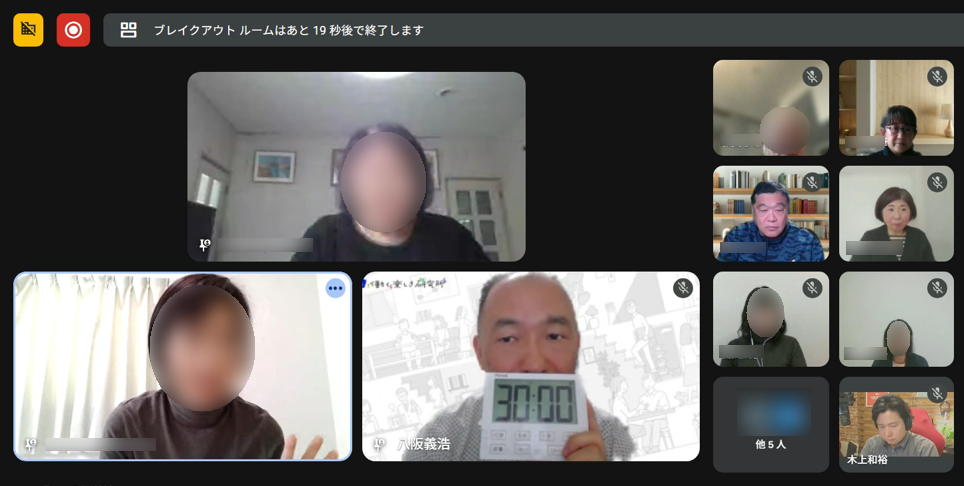
Task: Click muted mic icon on 八坂義浩 tile
Action: coord(682,288)
